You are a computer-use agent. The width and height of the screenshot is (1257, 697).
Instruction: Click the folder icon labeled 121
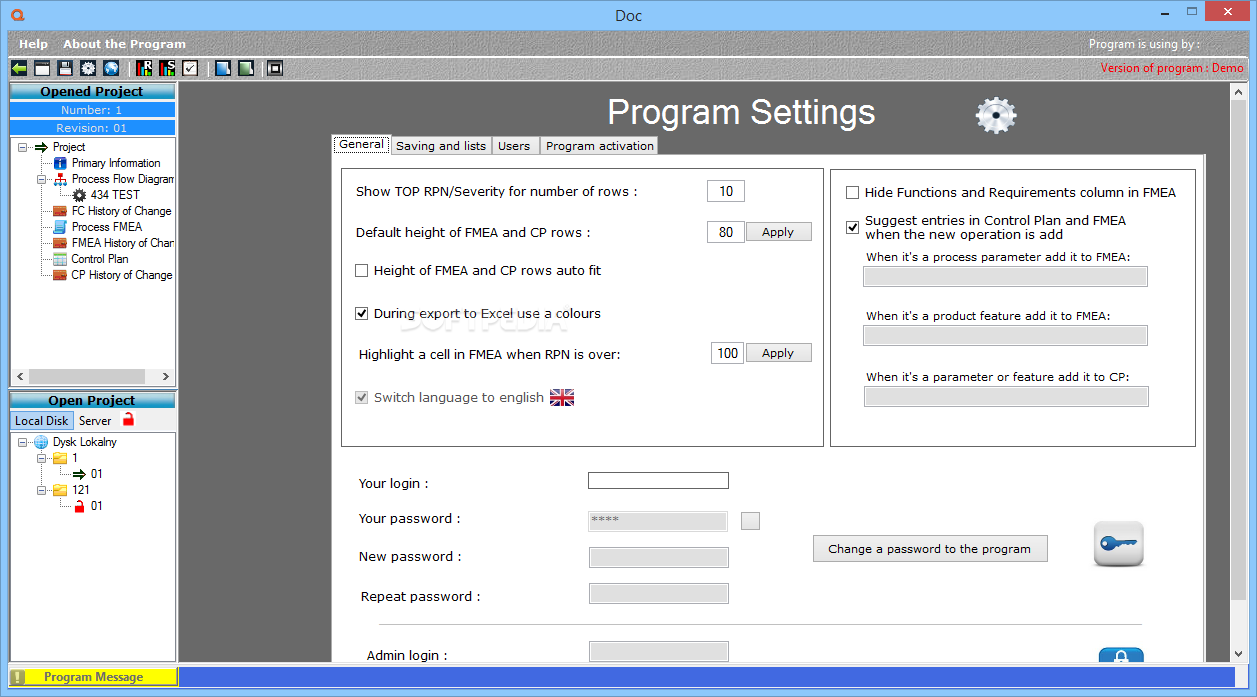click(x=60, y=490)
